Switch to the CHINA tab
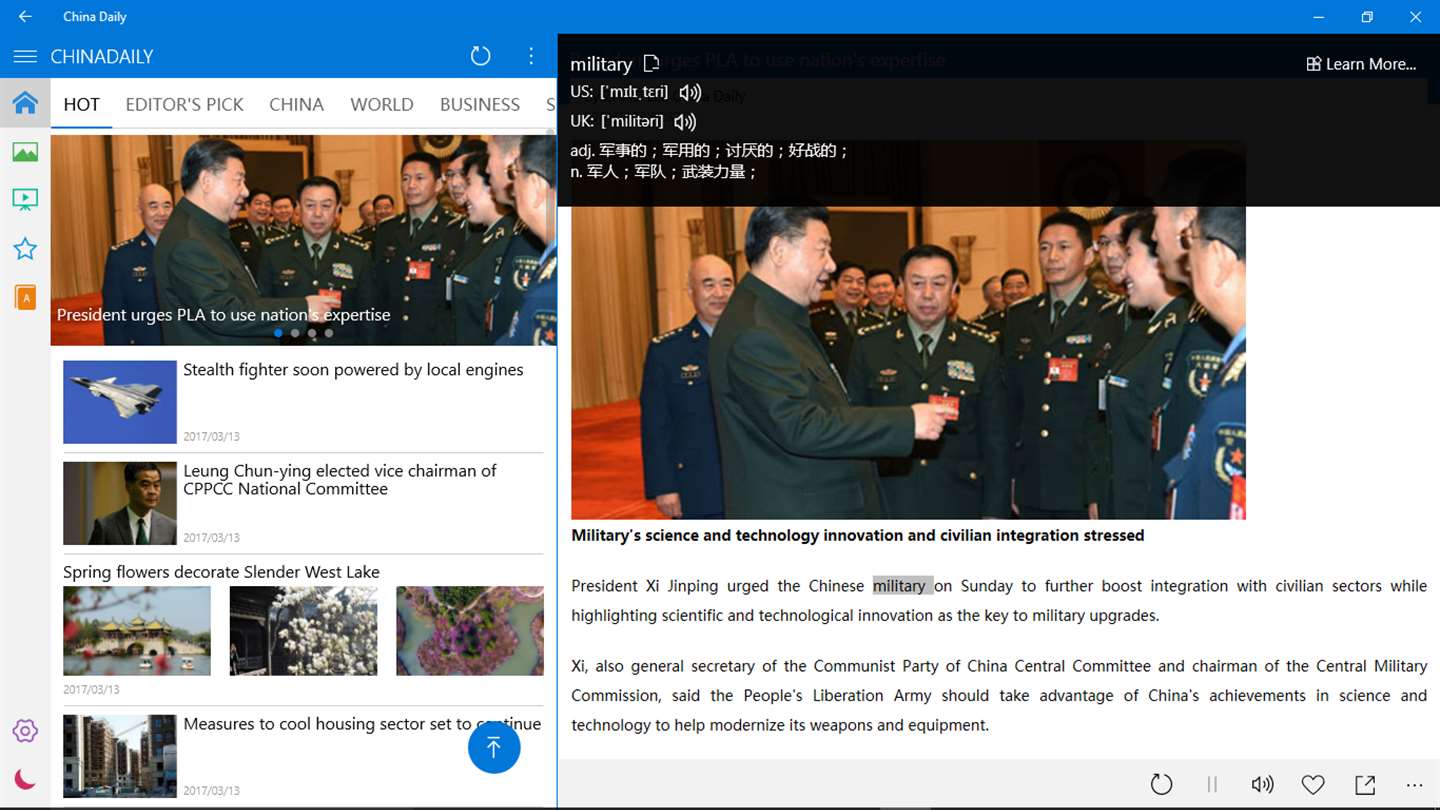This screenshot has width=1440, height=810. (296, 104)
